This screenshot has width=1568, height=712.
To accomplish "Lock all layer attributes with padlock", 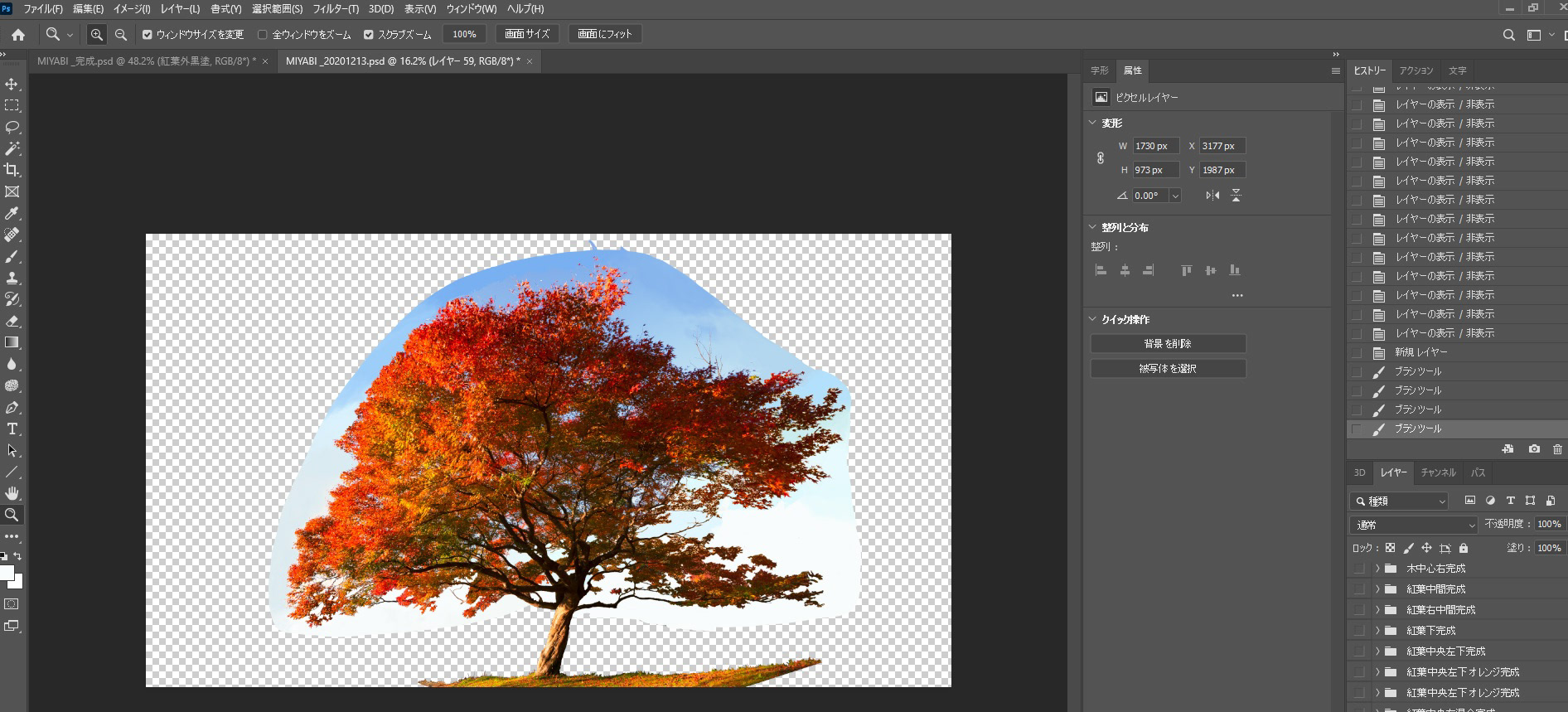I will click(x=1464, y=548).
